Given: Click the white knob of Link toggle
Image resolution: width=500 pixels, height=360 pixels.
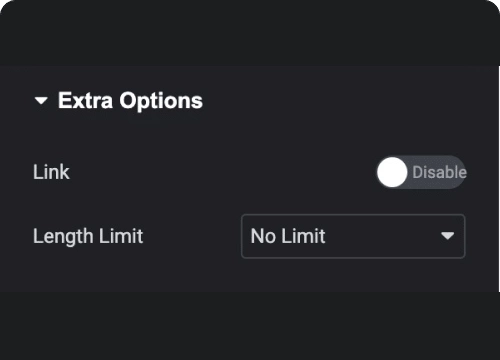Looking at the screenshot, I should point(392,172).
